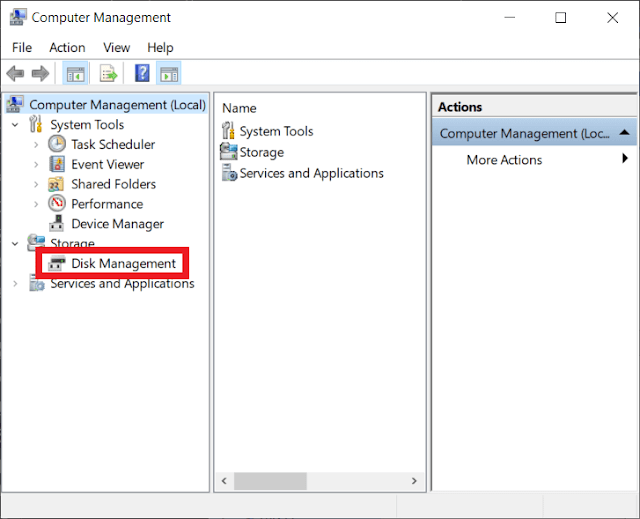Image resolution: width=640 pixels, height=519 pixels.
Task: Click the Device Manager icon in tree
Action: pos(57,224)
